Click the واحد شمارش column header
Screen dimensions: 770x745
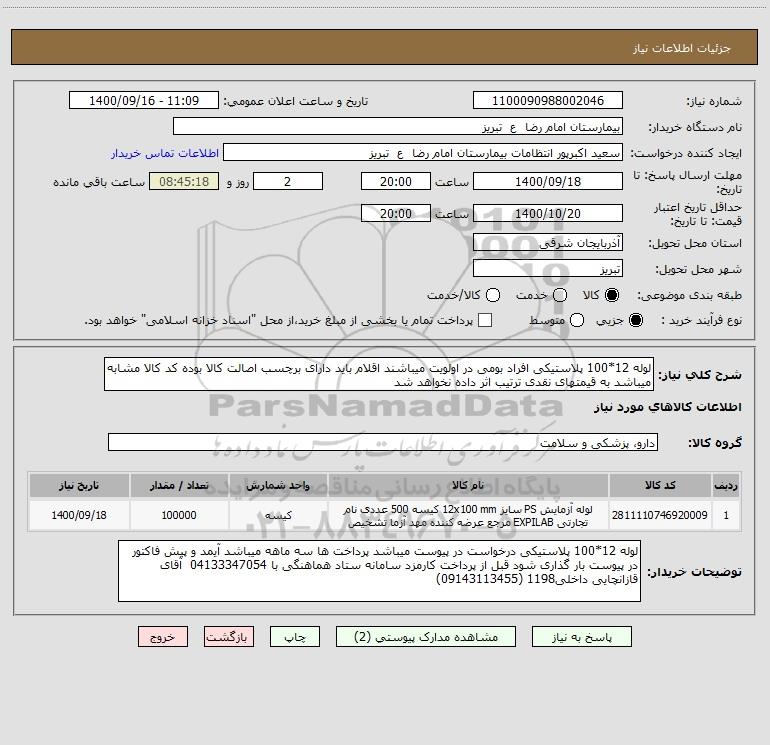point(278,485)
